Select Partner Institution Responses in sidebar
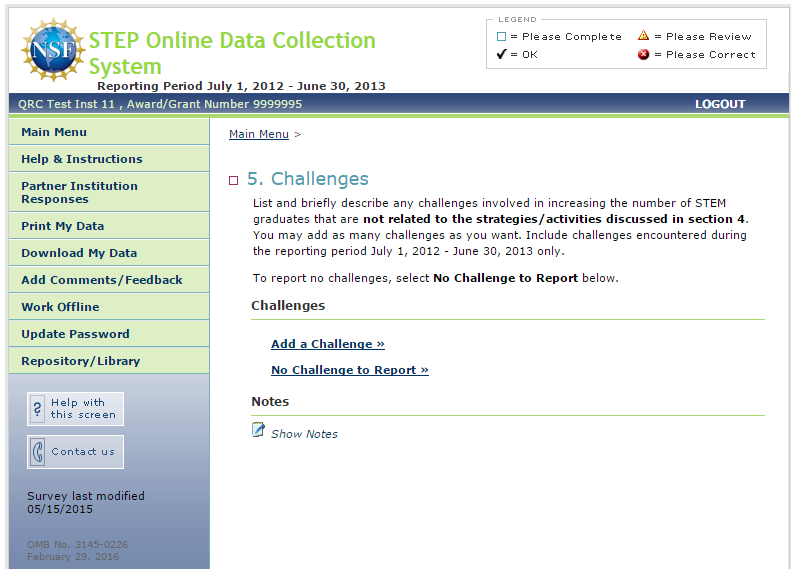The width and height of the screenshot is (799, 569). [79, 192]
